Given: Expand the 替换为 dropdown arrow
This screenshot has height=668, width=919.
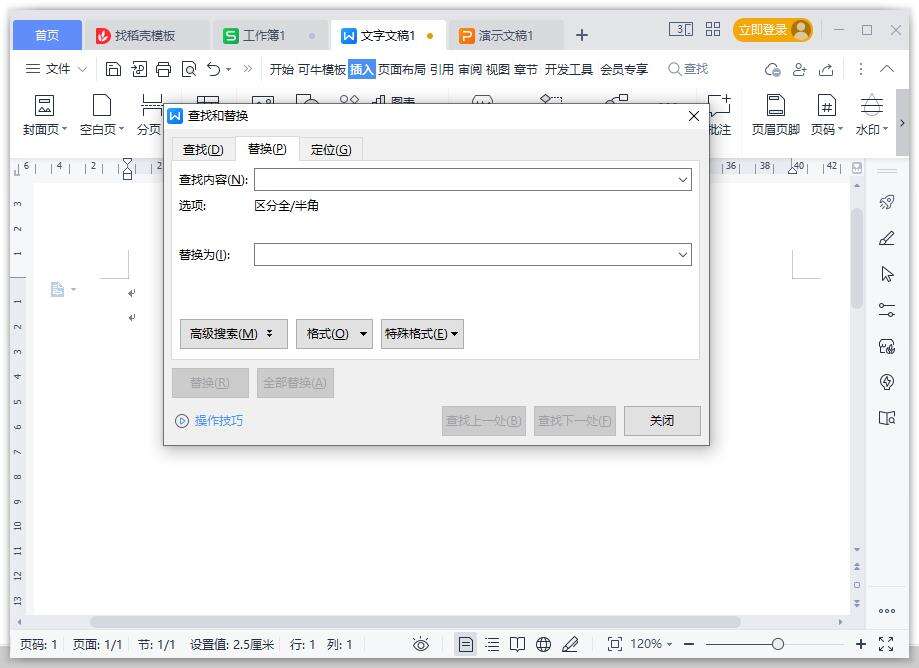Looking at the screenshot, I should [x=683, y=255].
